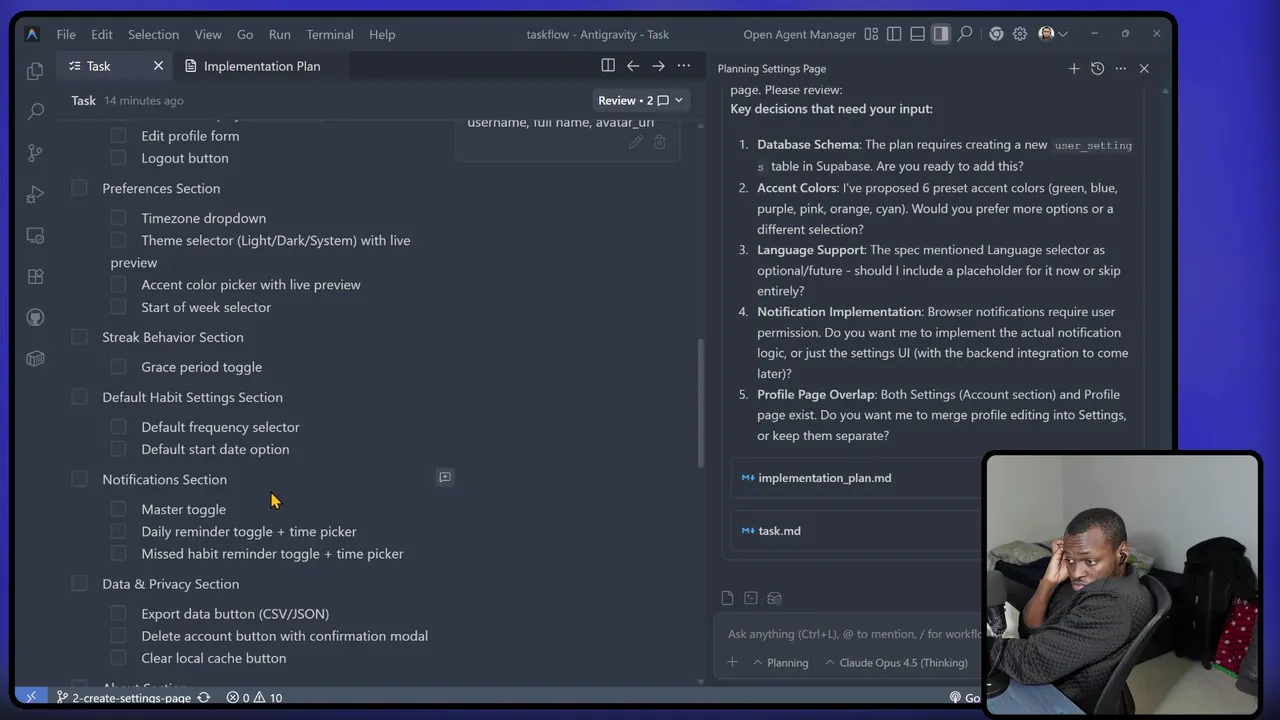Open the Explorer view in activity bar
The height and width of the screenshot is (720, 1280).
pos(35,71)
